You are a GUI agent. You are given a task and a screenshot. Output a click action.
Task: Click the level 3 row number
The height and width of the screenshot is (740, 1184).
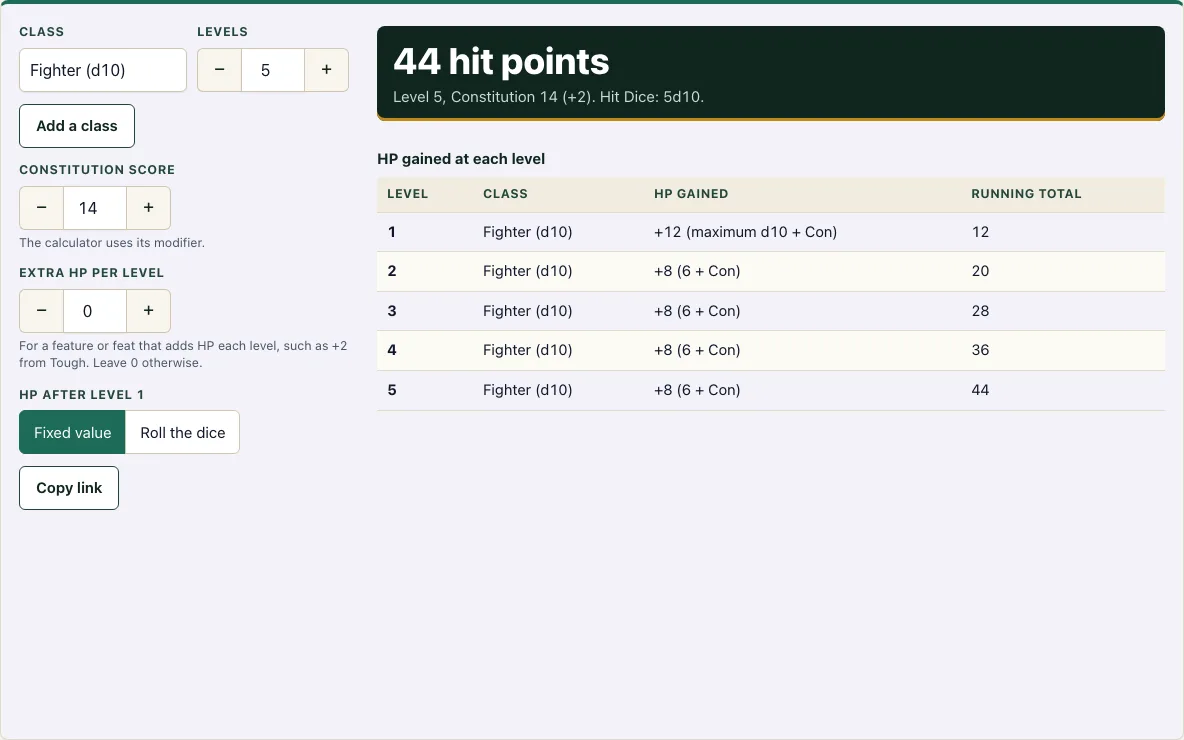(x=392, y=311)
